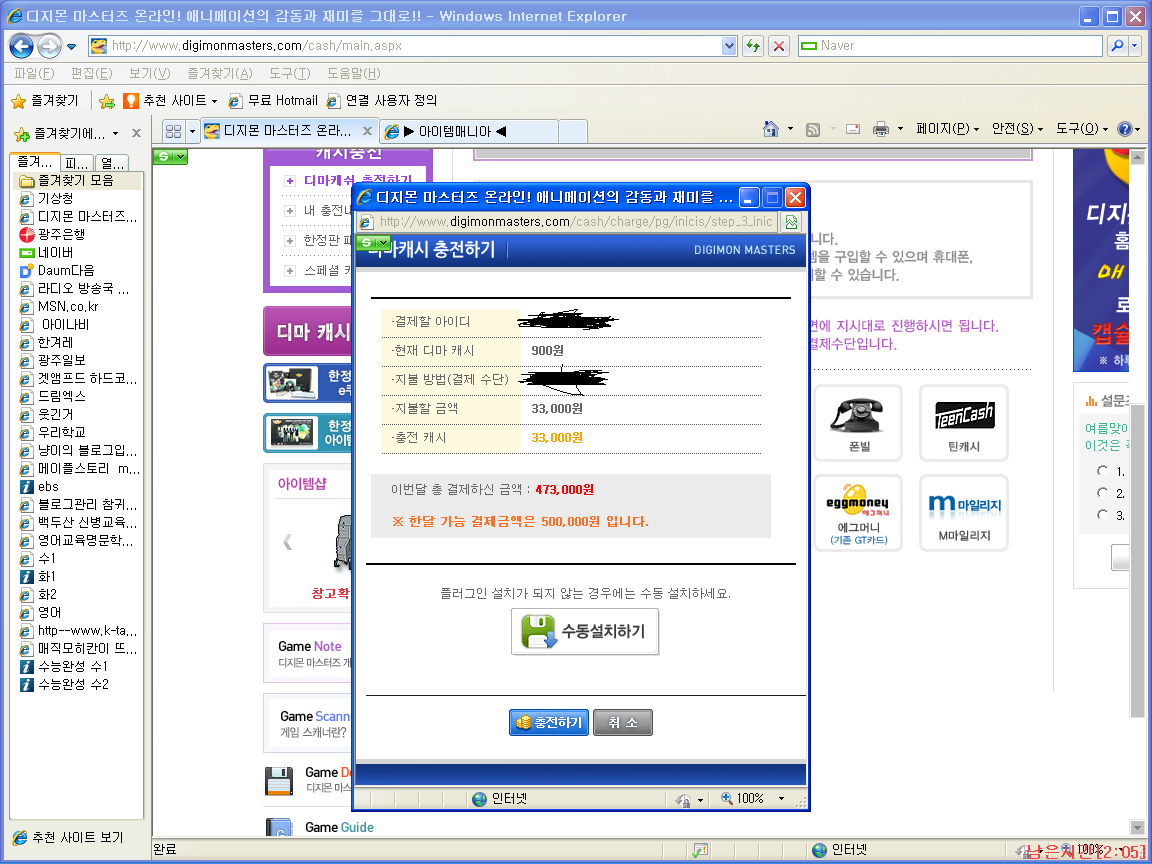
Task: Open the Game Guide link
Action: (x=339, y=827)
